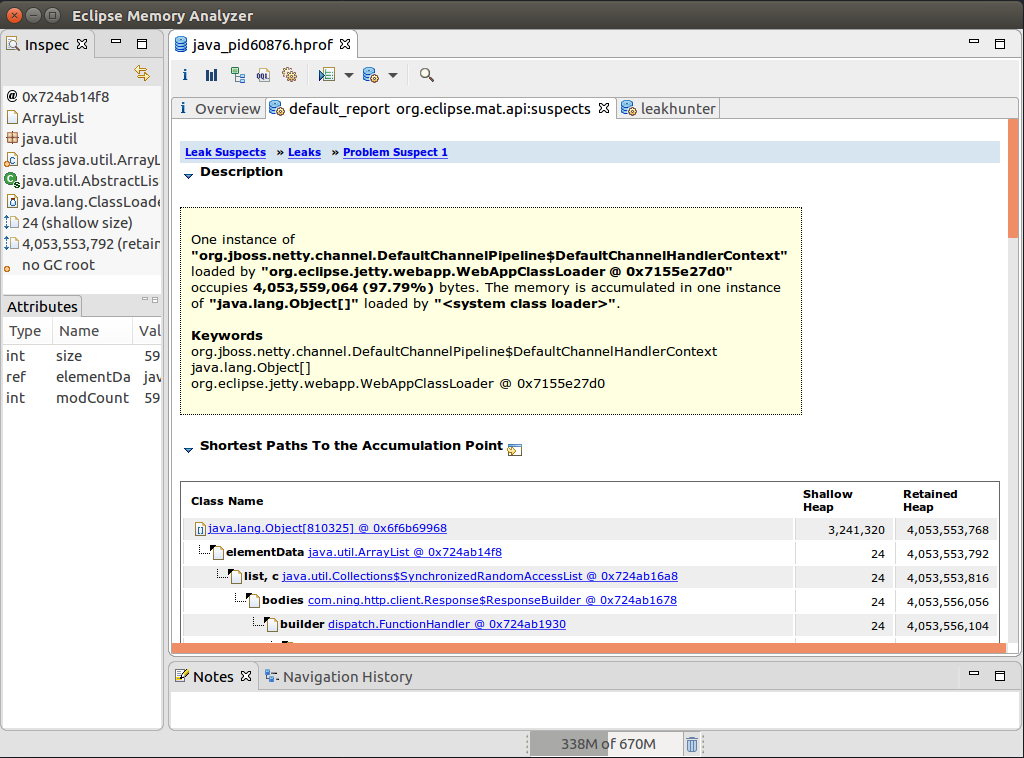
Task: Click the Name column header in Attributes
Action: pyautogui.click(x=92, y=331)
